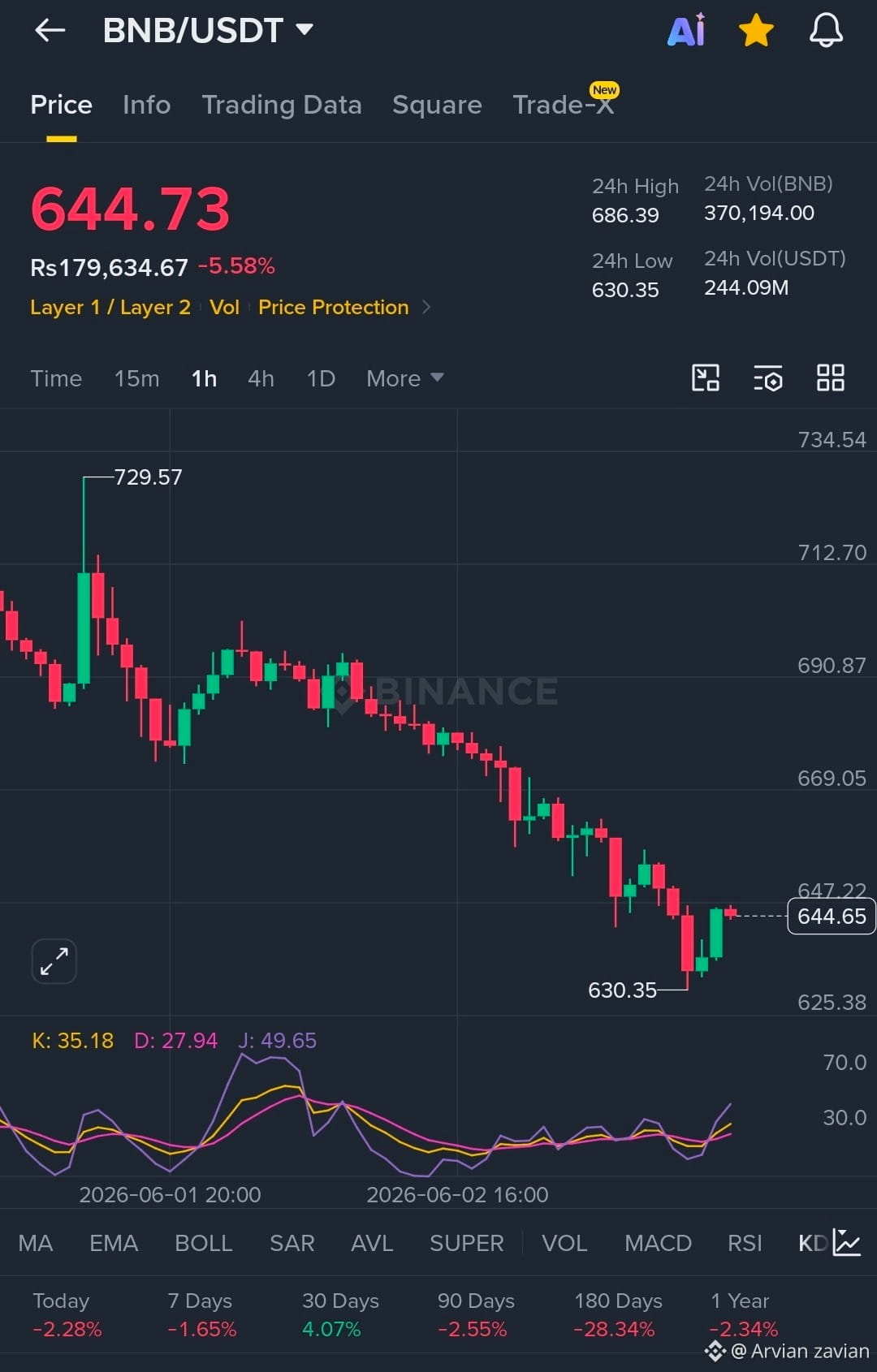Screen dimensions: 877x1372
Task: Toggle the SAR indicator
Action: [292, 1243]
